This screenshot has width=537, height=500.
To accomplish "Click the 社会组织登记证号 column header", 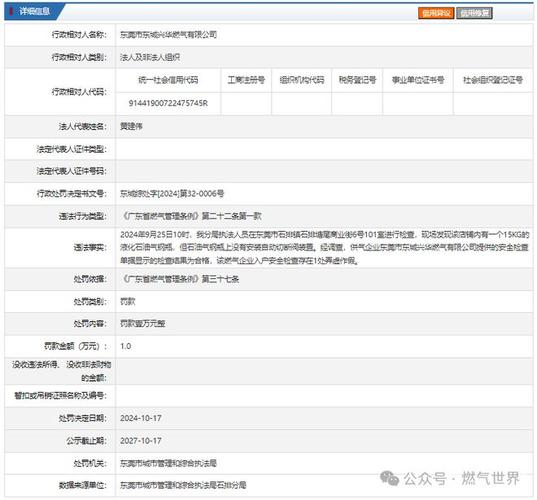I will pyautogui.click(x=493, y=80).
